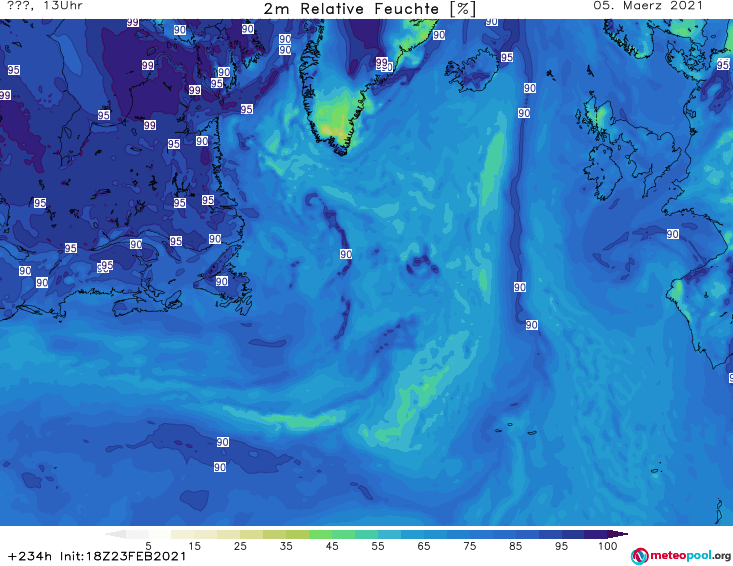This screenshot has width=733, height=566.
Task: Click the '85' label on color scale
Action: (515, 546)
